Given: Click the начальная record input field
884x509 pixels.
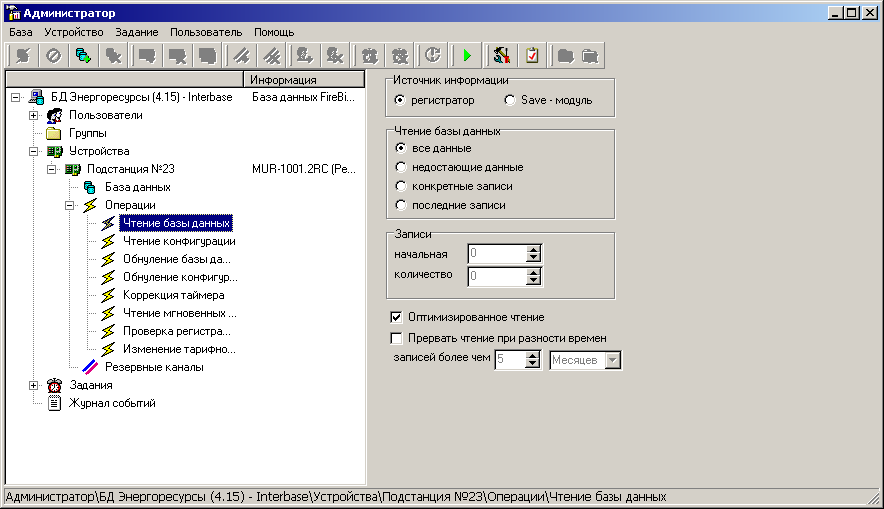Looking at the screenshot, I should tap(497, 254).
